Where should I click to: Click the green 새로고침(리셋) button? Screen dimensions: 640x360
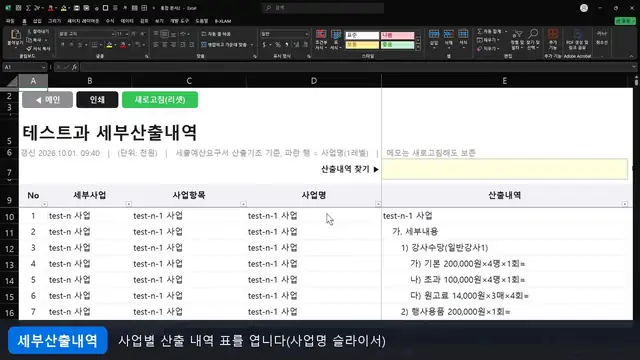[x=160, y=100]
